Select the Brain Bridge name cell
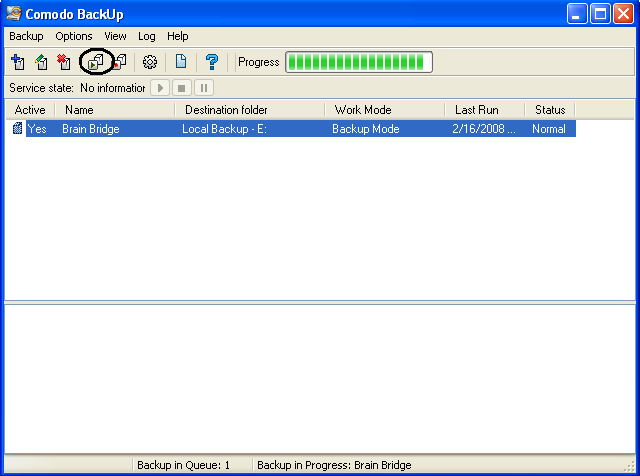640x476 pixels. (x=91, y=129)
